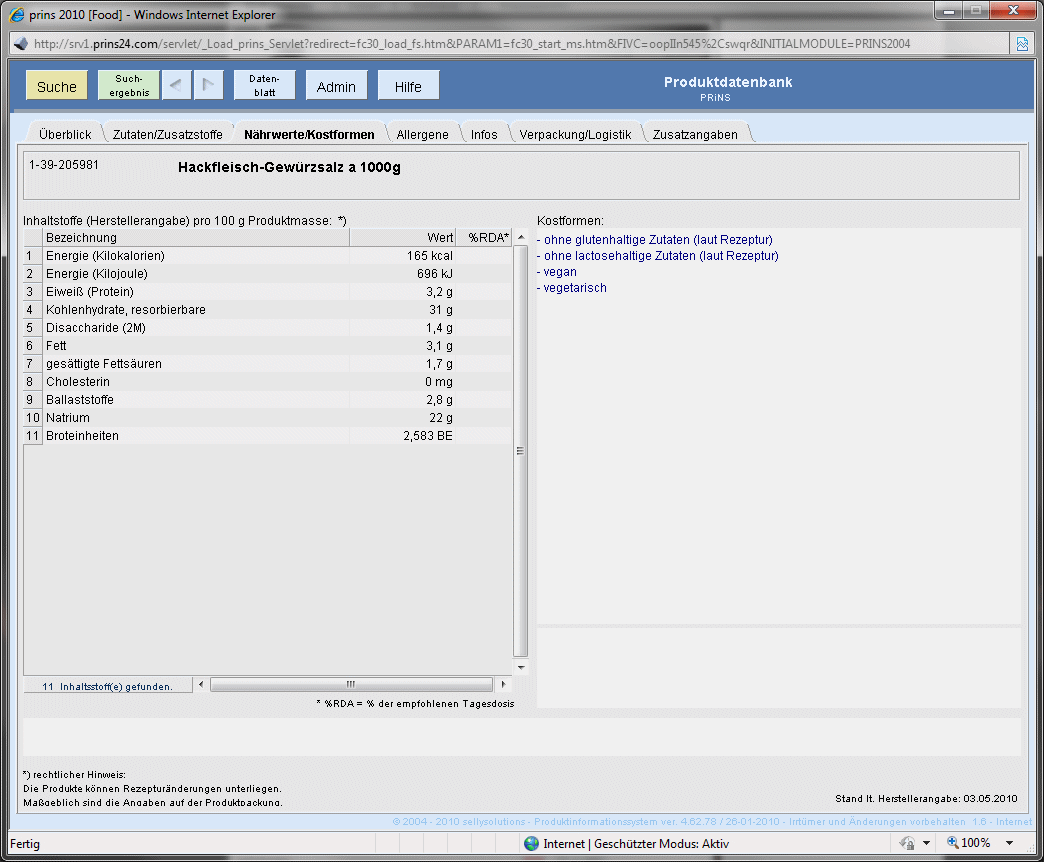Open the Allergene tab

[422, 134]
